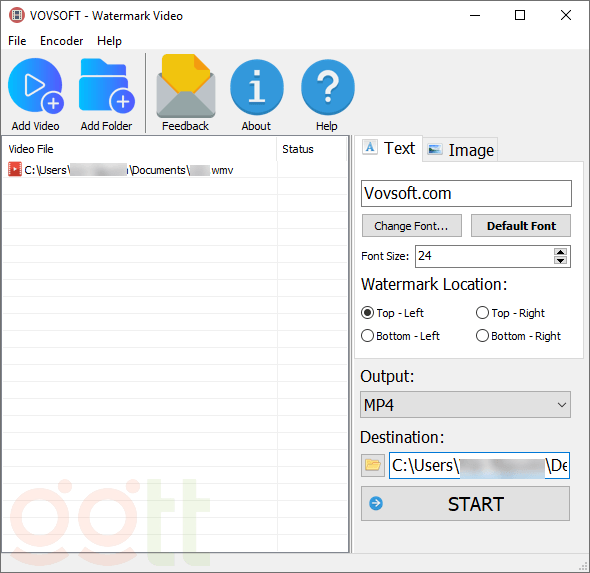Minimize the Watermark Video window
This screenshot has width=590, height=573.
click(x=475, y=15)
